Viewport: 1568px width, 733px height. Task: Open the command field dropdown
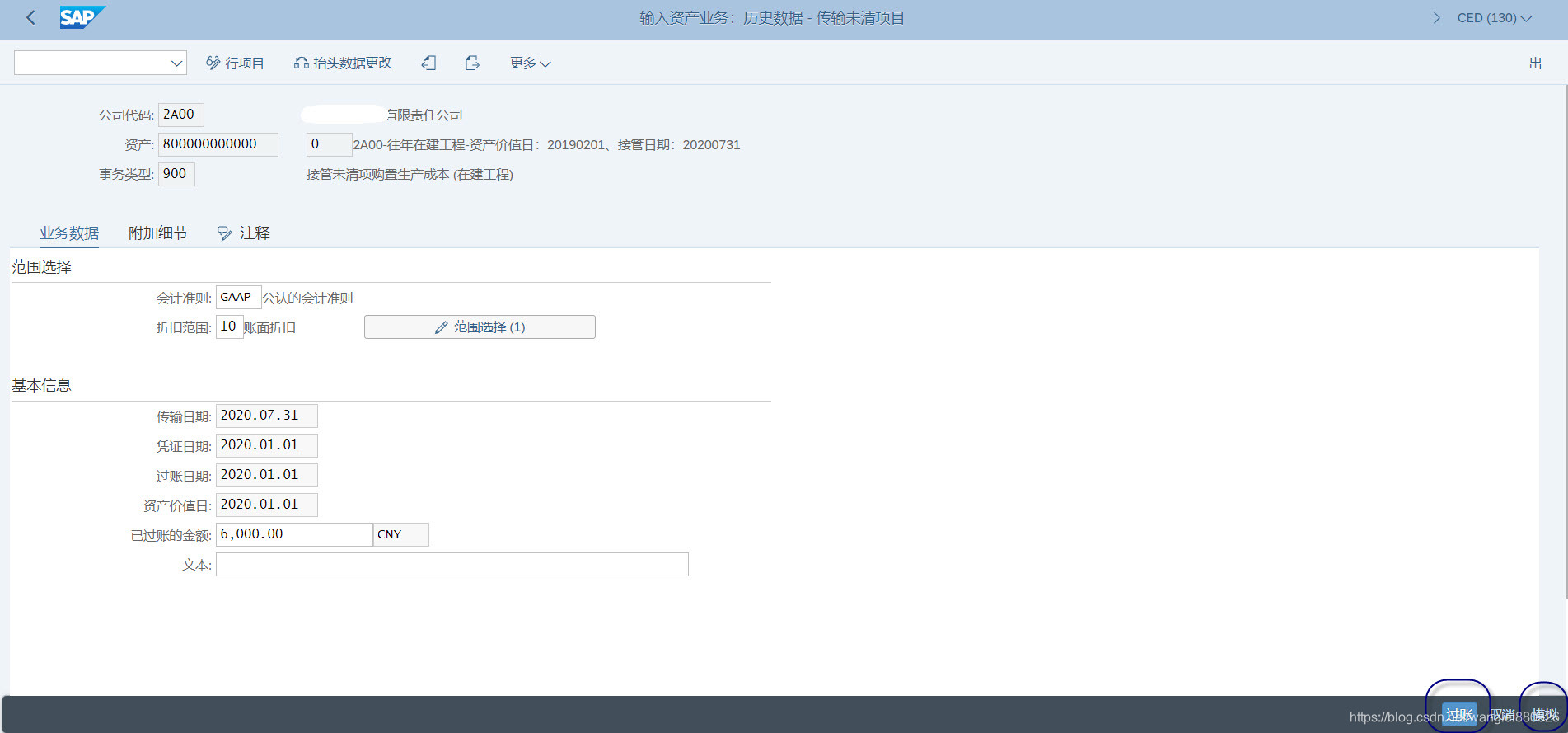click(176, 63)
